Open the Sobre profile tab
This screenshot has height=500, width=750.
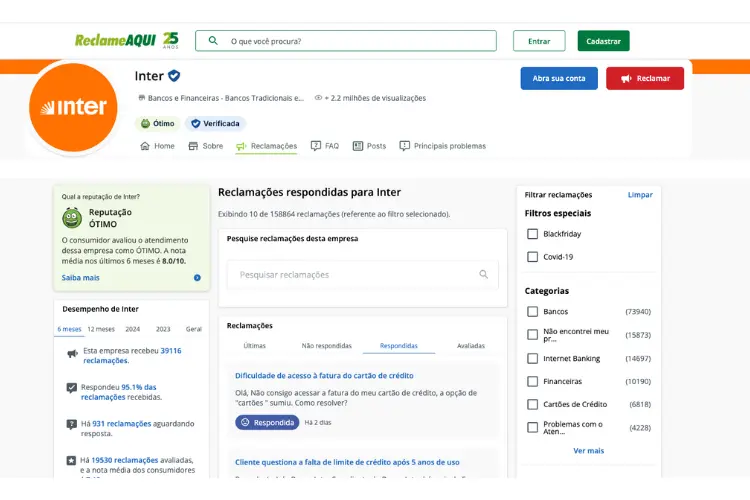[x=206, y=146]
